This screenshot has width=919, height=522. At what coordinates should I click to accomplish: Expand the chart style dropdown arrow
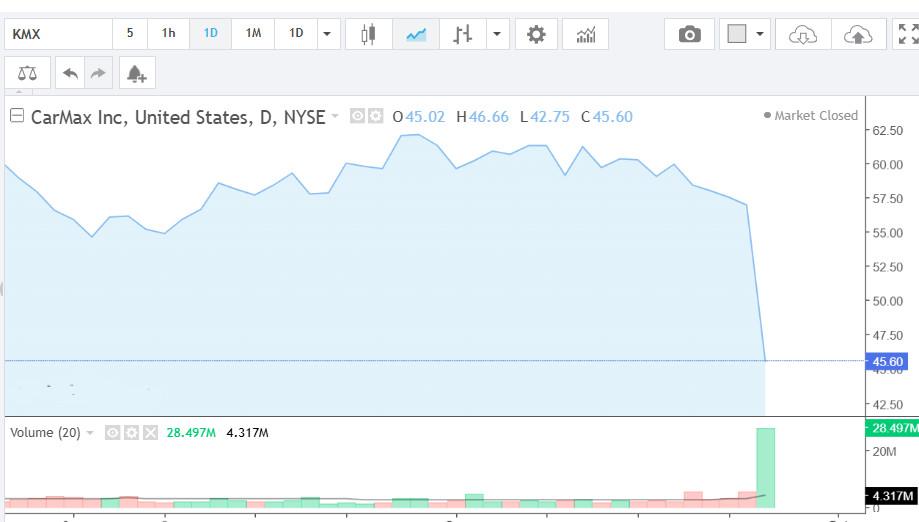497,35
